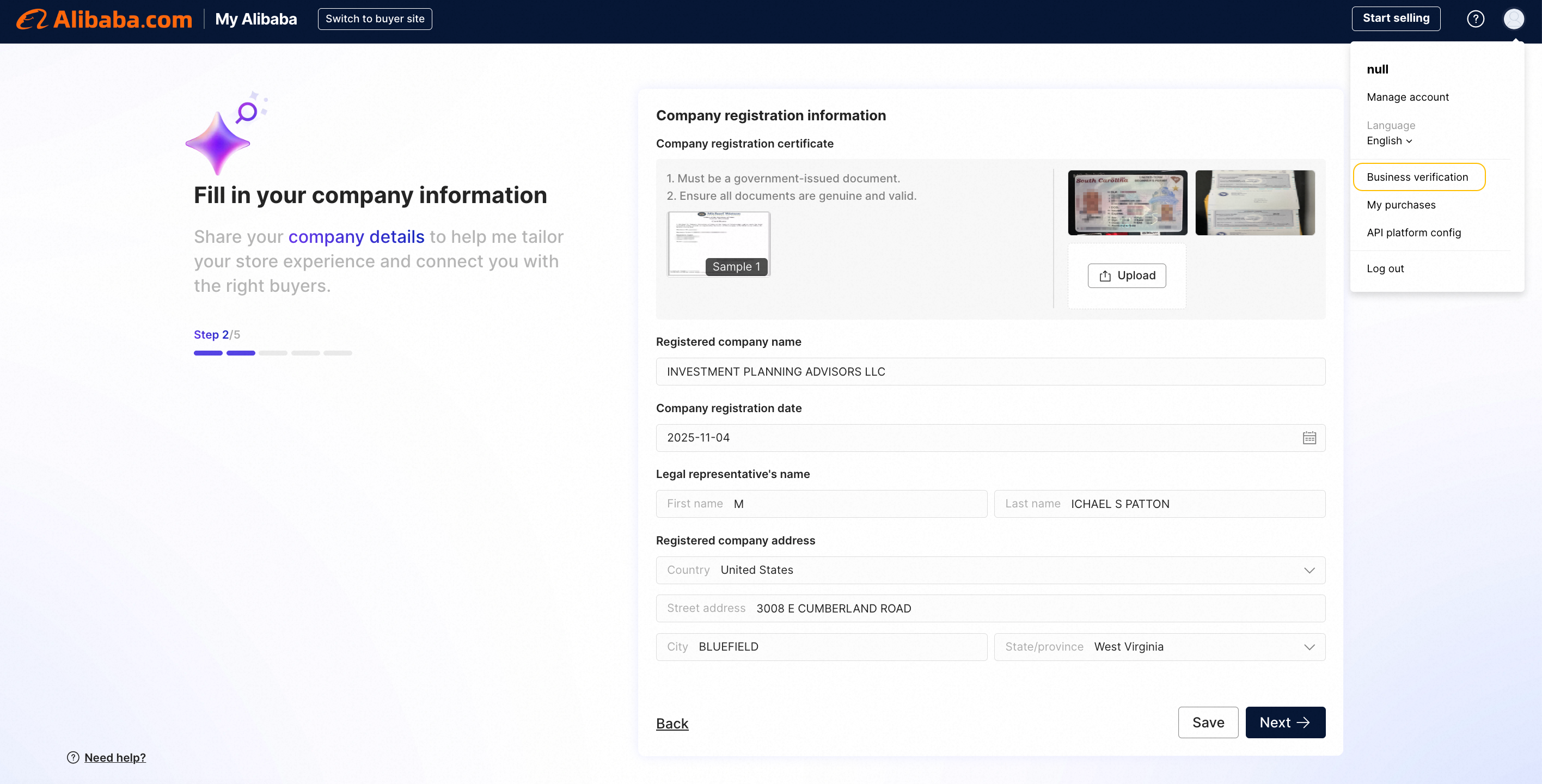Click Log out in profile menu
This screenshot has height=784, width=1542.
[x=1385, y=269]
